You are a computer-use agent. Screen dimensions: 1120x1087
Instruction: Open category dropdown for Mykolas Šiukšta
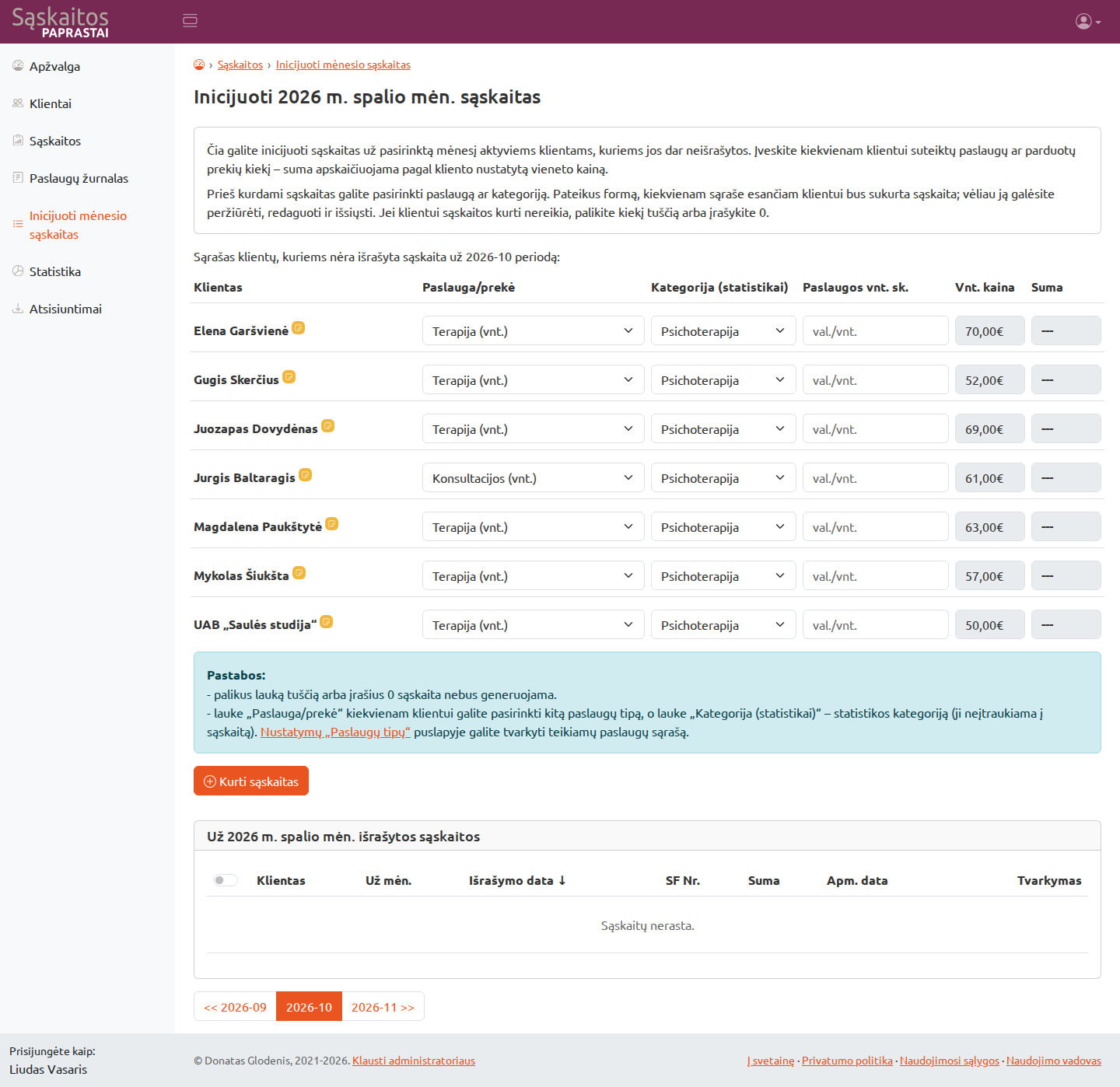[723, 576]
